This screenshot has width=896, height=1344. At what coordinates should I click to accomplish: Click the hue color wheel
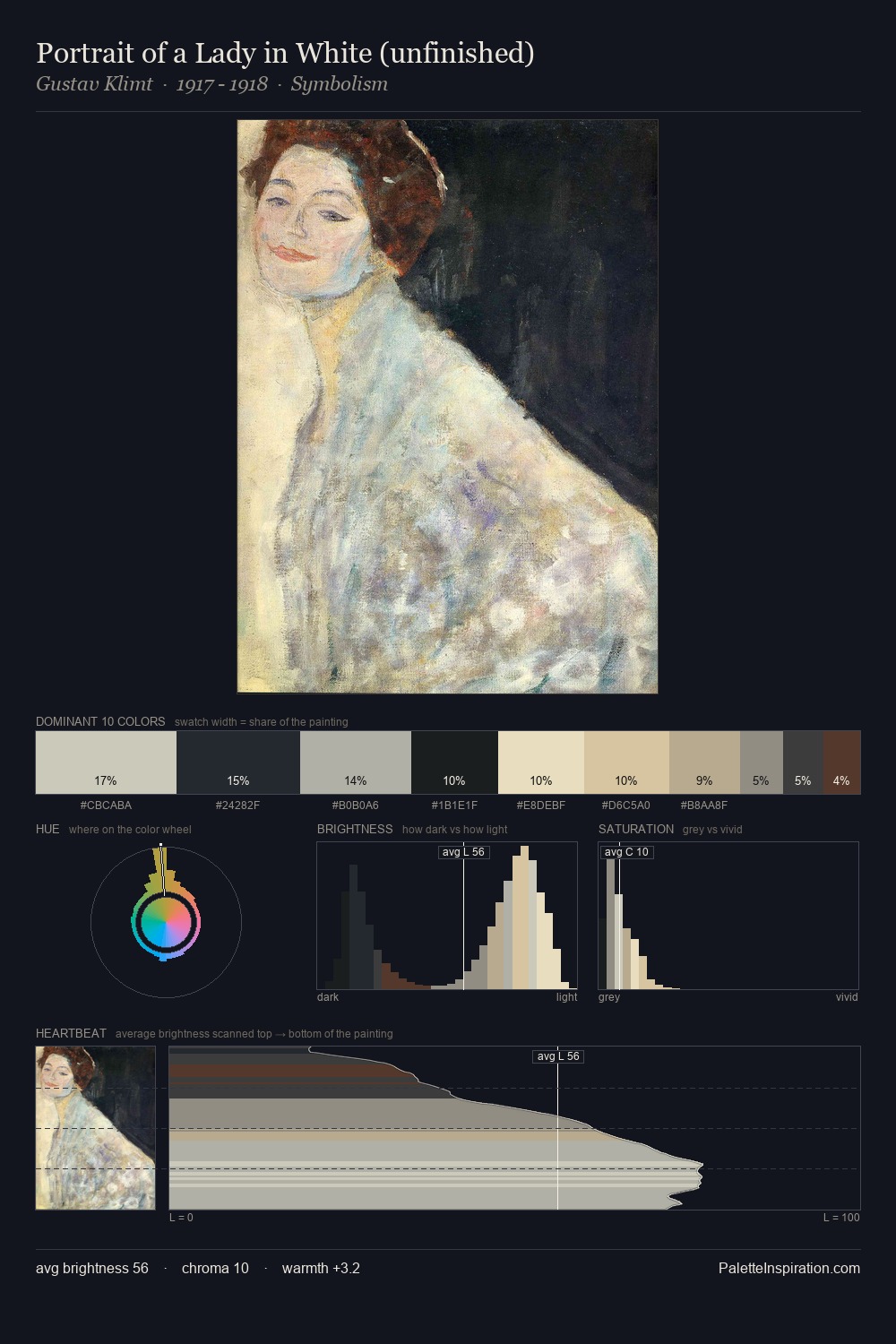pyautogui.click(x=166, y=921)
